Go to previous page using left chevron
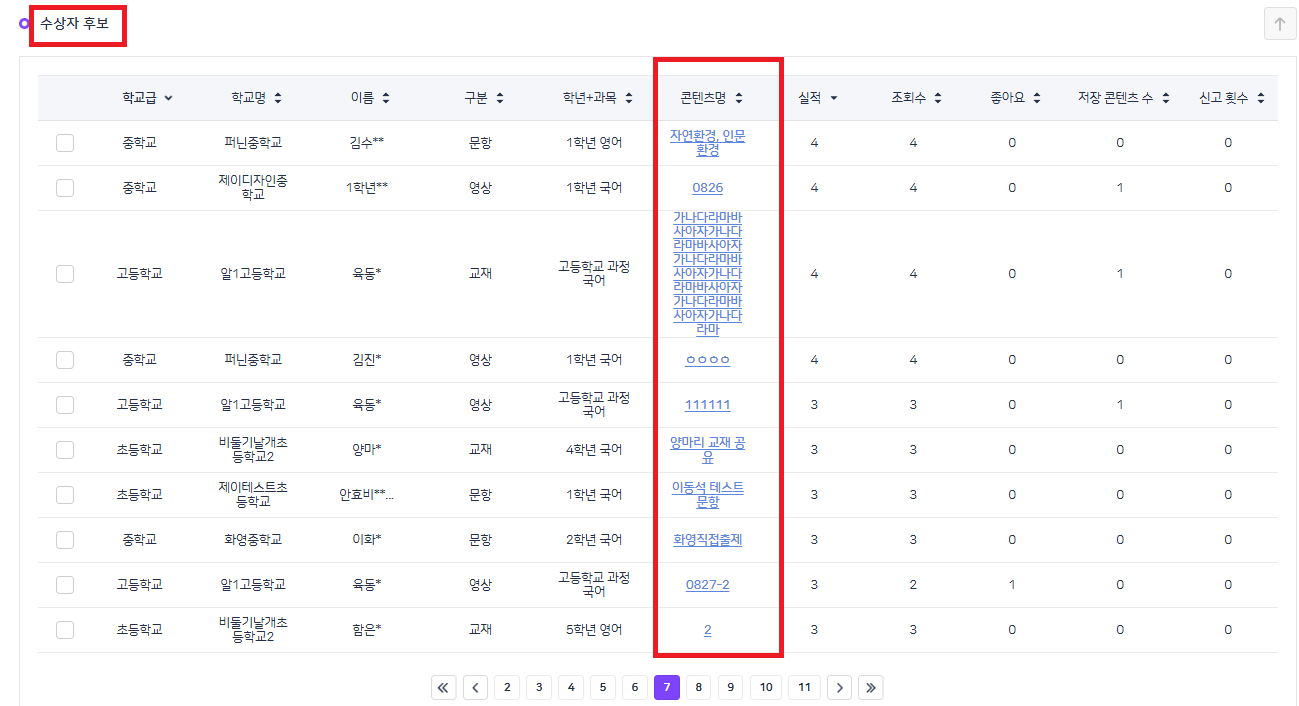This screenshot has height=706, width=1299. [475, 687]
